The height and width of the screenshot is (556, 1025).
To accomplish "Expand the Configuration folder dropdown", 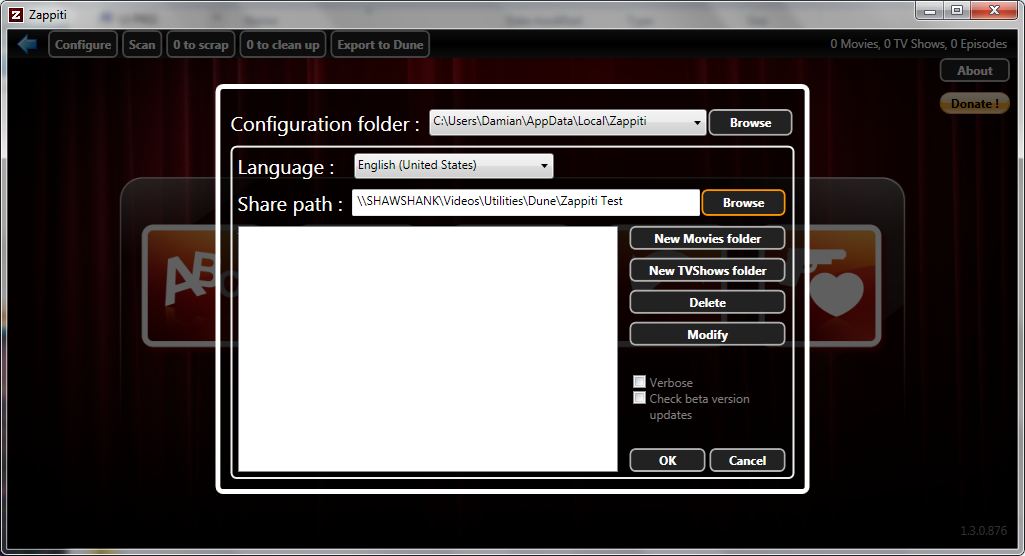I will [697, 122].
